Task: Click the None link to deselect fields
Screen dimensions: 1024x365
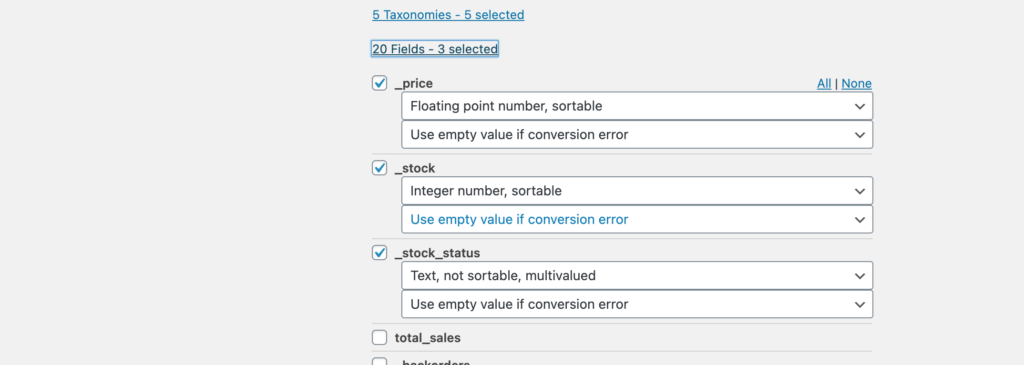Action: (857, 84)
